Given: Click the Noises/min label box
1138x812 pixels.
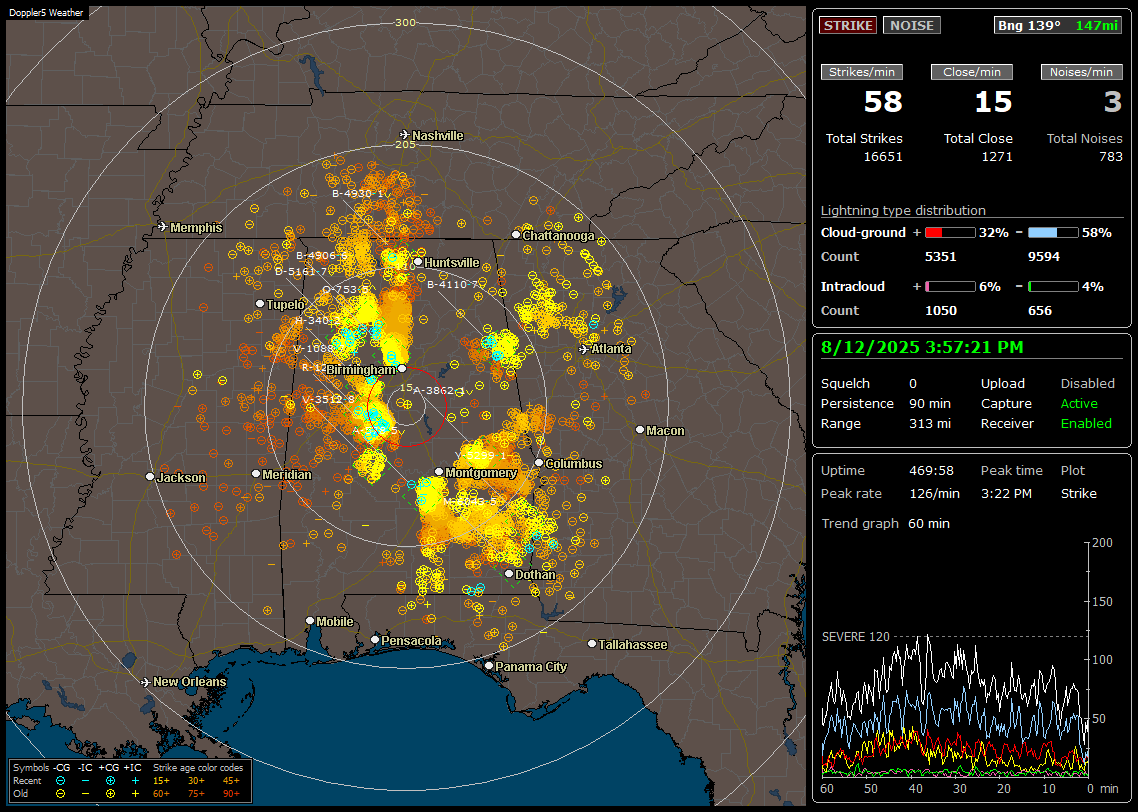Looking at the screenshot, I should click(x=1081, y=72).
